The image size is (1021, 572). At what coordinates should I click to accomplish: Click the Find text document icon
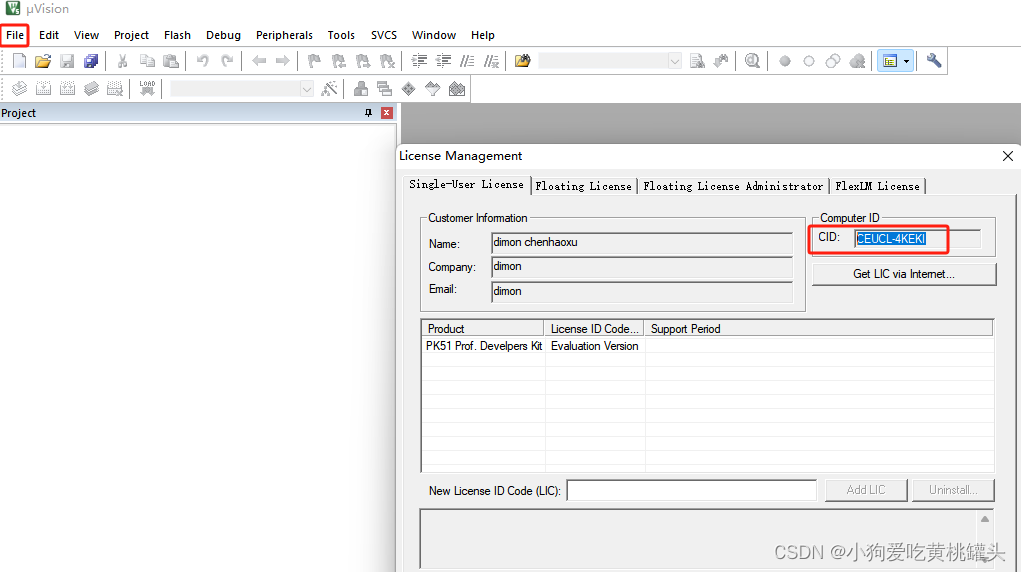tap(697, 61)
